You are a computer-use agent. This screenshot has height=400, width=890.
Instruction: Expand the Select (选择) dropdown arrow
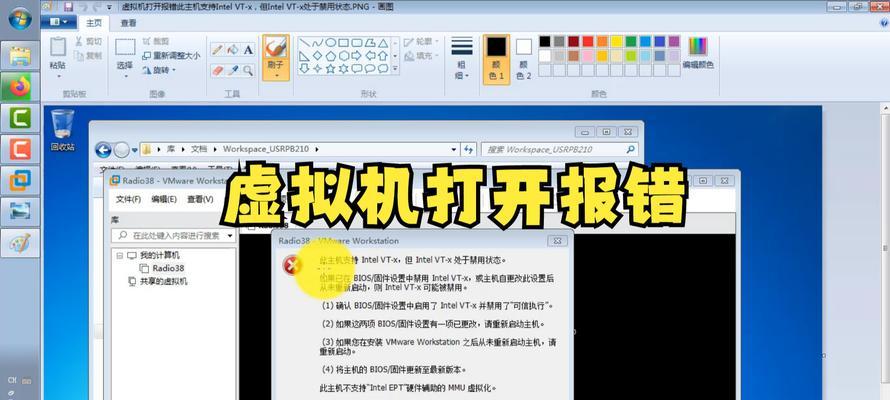point(125,76)
